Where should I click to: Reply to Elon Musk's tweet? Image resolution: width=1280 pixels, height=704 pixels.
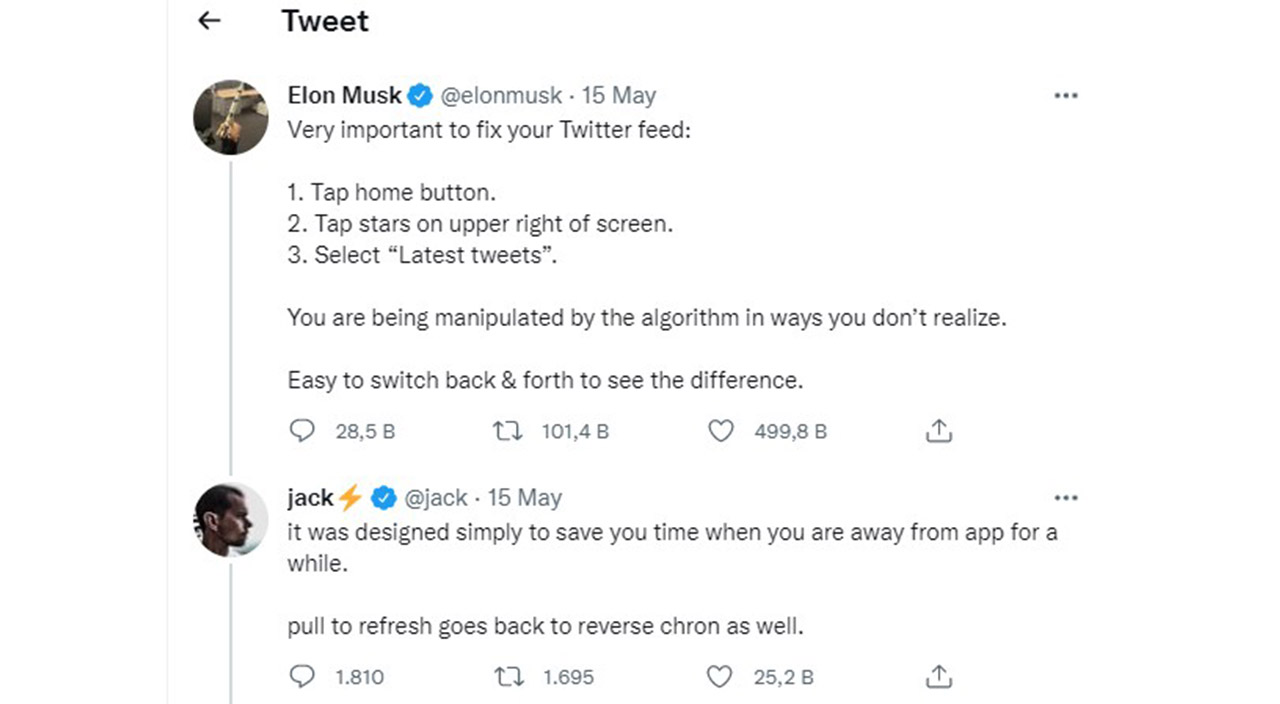302,431
